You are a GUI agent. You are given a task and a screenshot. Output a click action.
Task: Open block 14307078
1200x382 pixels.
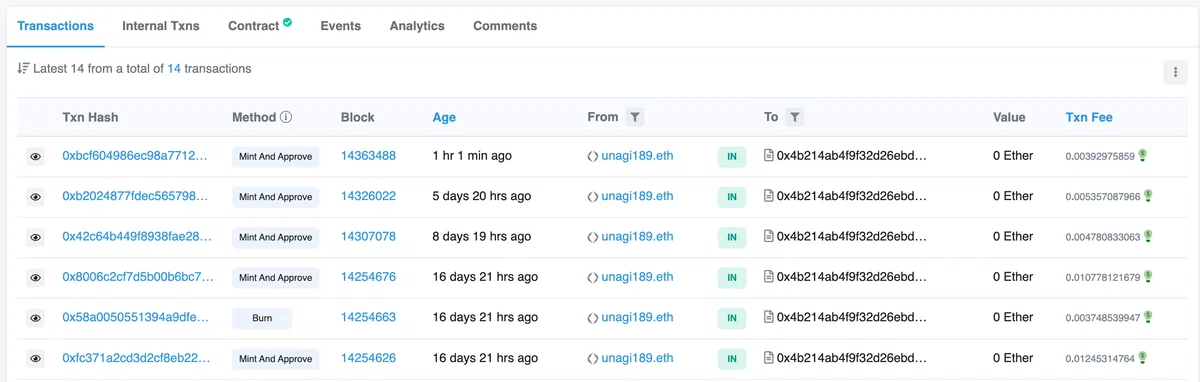[368, 237]
